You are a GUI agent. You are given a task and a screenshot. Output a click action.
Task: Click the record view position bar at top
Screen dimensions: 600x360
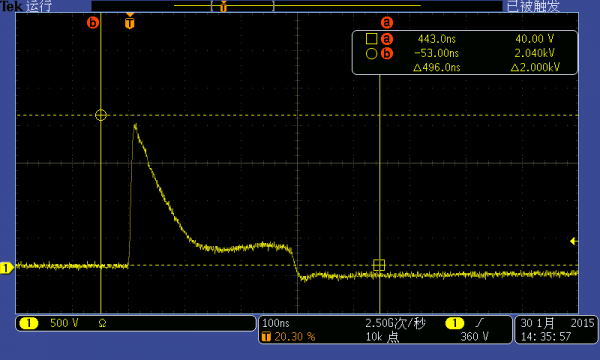click(x=297, y=6)
